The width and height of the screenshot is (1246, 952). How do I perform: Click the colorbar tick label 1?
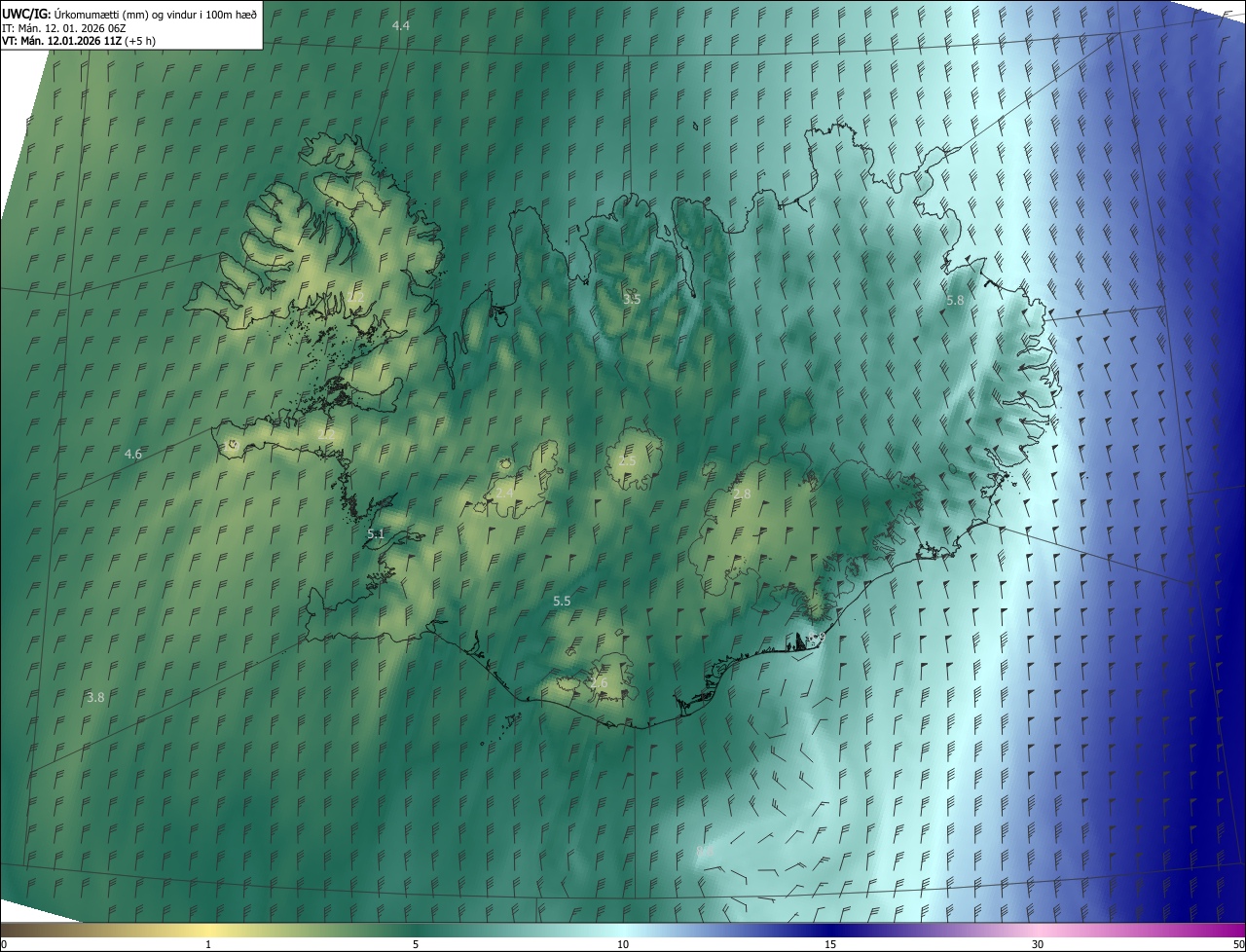[208, 944]
